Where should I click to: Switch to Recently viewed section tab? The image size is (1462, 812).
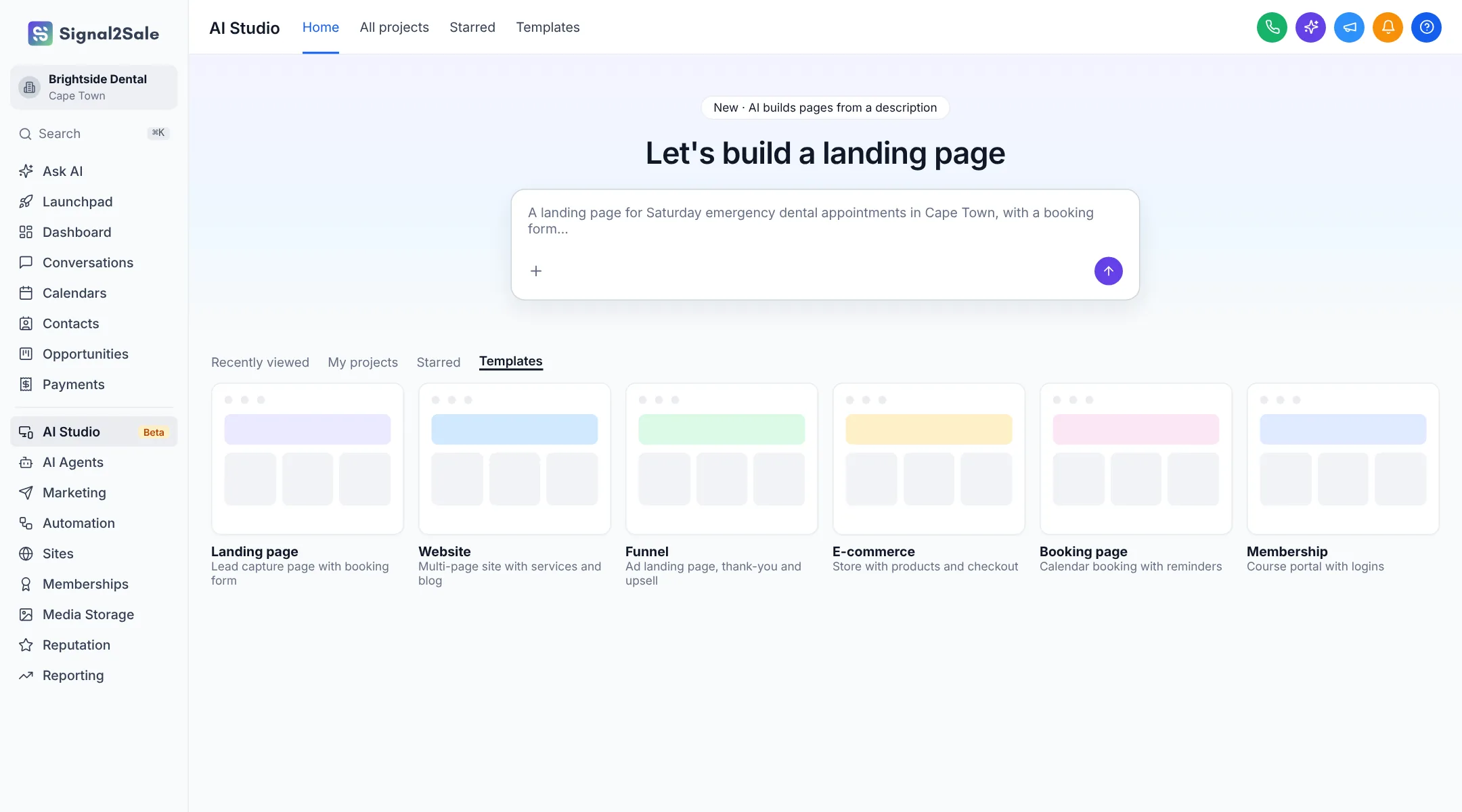(x=260, y=362)
